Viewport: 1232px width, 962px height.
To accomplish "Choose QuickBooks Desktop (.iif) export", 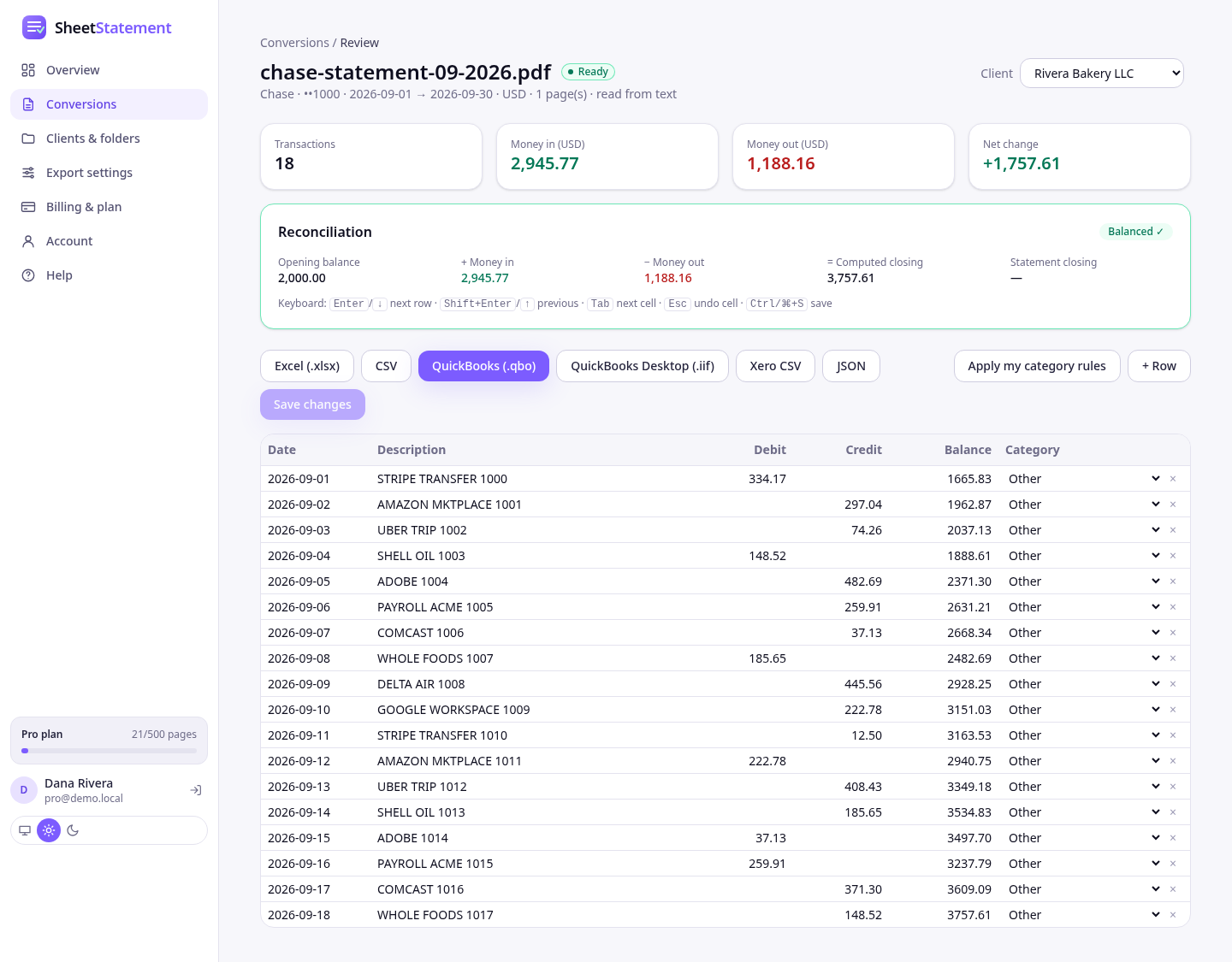I will click(643, 366).
